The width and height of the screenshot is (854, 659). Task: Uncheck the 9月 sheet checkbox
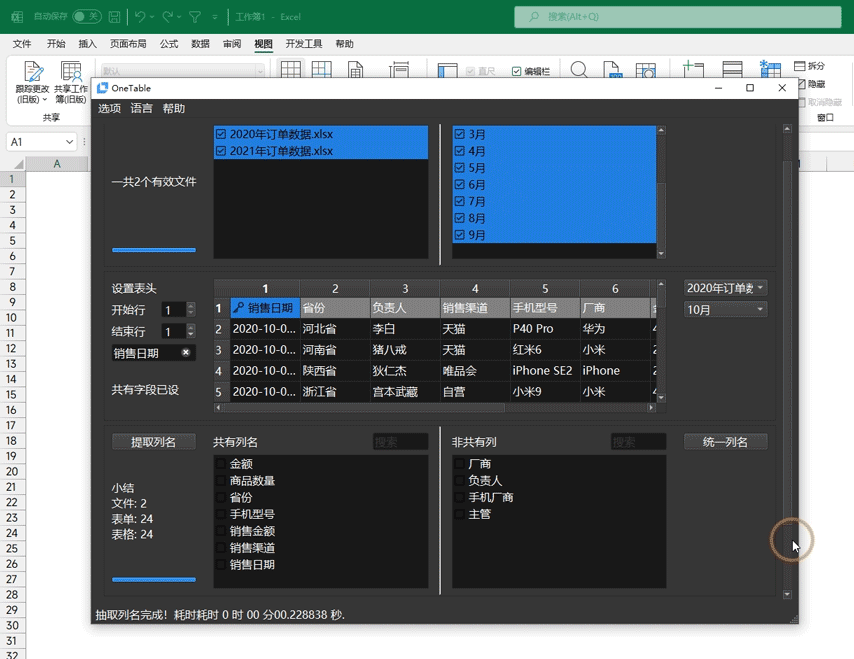point(459,235)
